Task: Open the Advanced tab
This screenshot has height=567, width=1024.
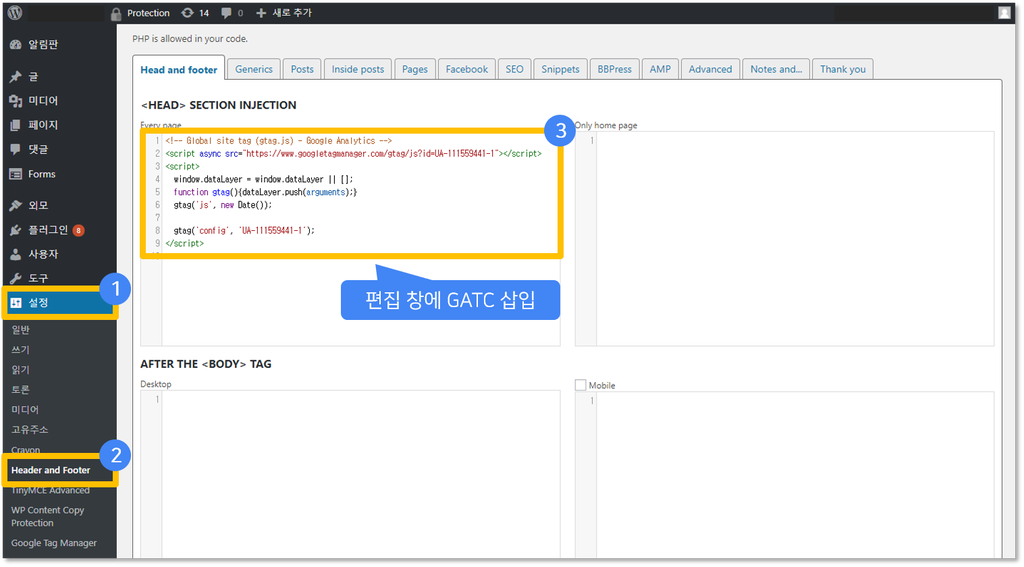Action: [710, 69]
